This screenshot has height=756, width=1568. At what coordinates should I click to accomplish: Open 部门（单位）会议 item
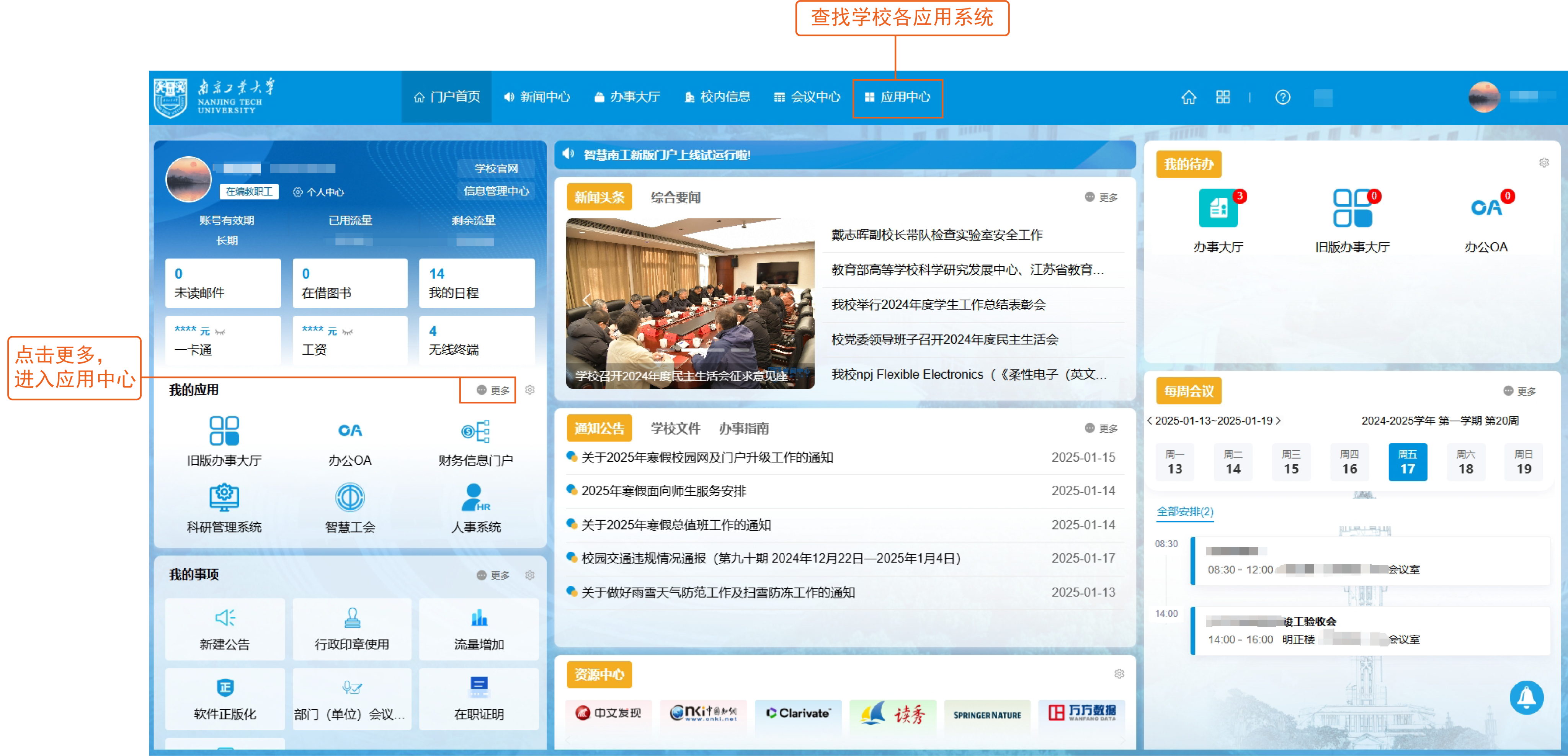(352, 699)
